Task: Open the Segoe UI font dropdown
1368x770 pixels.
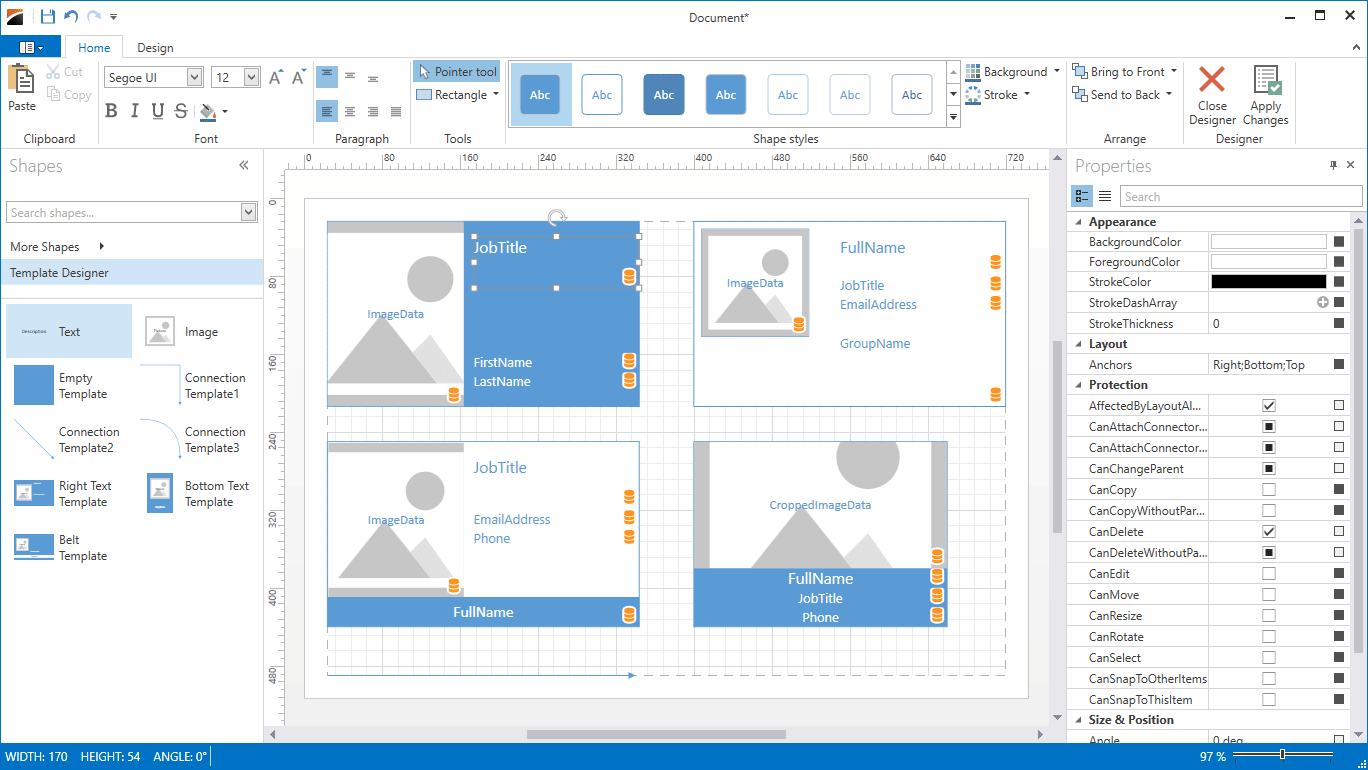Action: [194, 78]
